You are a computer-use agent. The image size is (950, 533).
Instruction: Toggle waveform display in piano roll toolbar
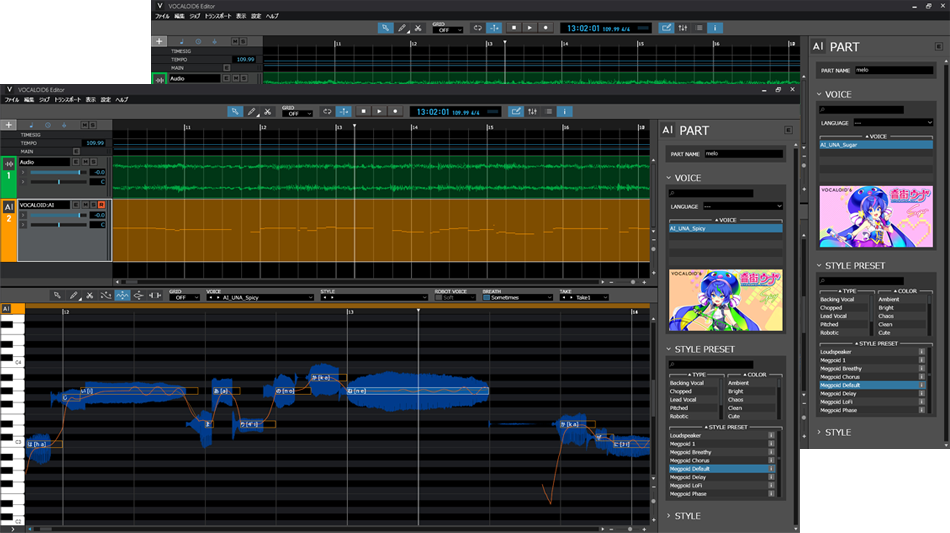[x=122, y=296]
